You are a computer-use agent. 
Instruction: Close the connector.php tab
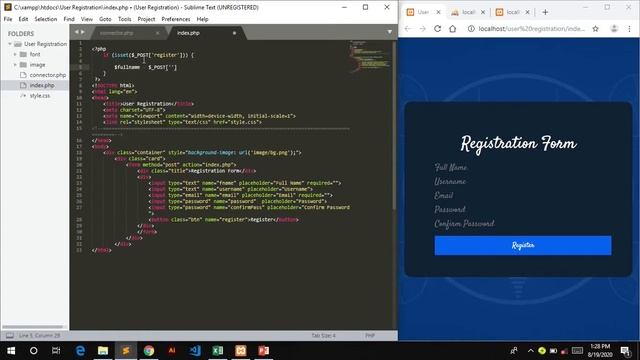click(158, 33)
